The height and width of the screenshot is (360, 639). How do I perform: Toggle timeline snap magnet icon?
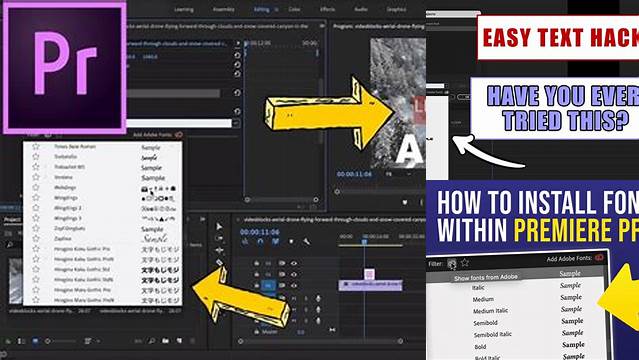[x=260, y=242]
